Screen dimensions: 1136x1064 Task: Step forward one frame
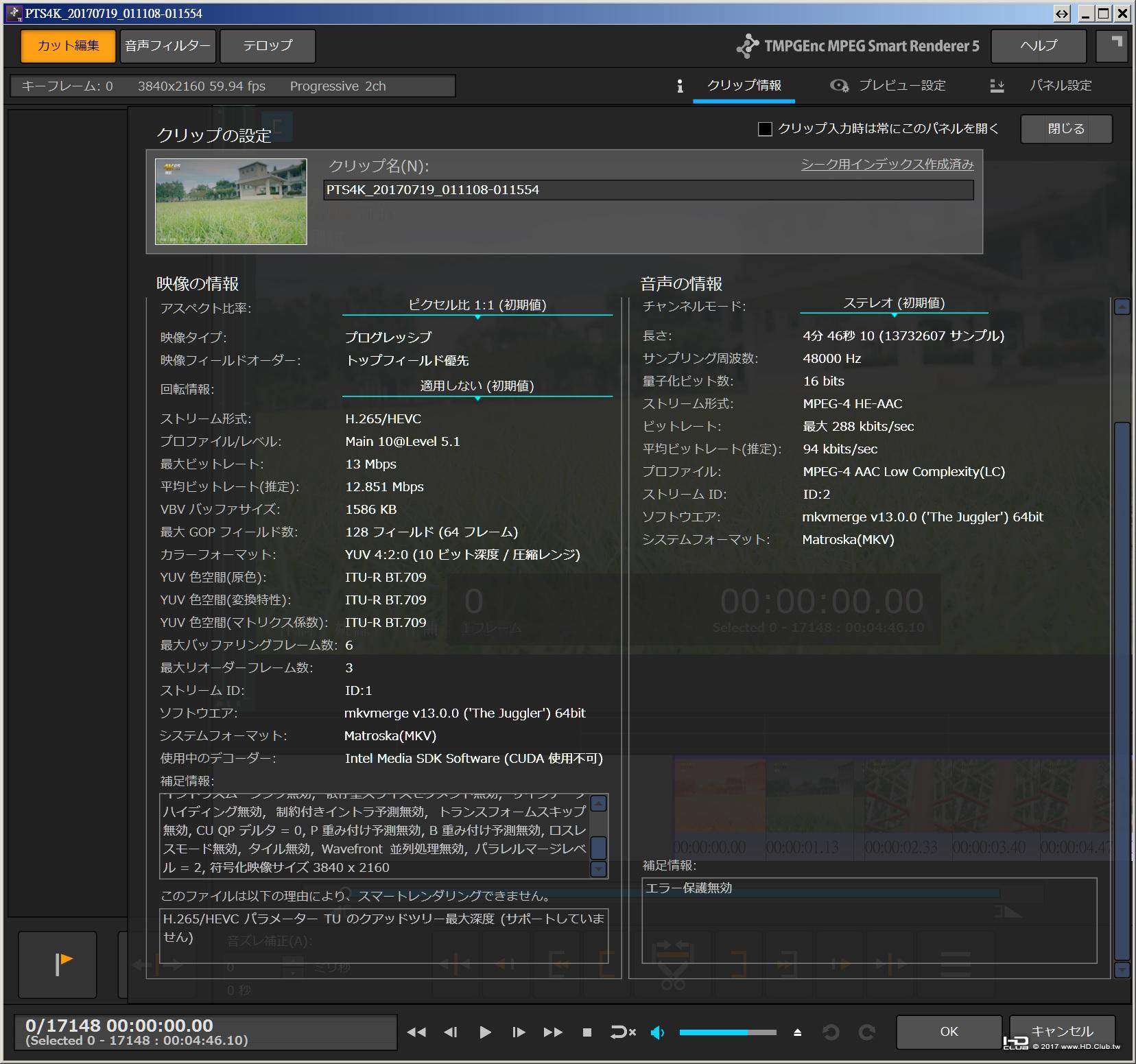[x=519, y=1032]
